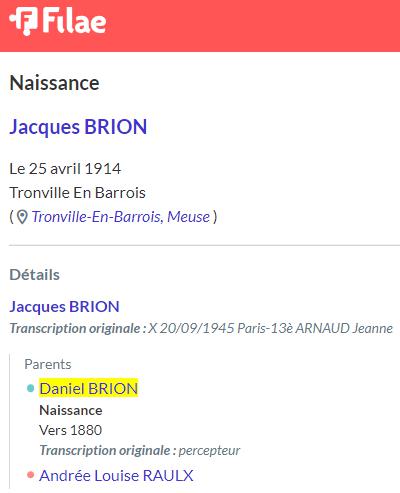Click the plain Tronville En Barrois text
Image resolution: width=400 pixels, height=493 pixels.
pos(77,193)
